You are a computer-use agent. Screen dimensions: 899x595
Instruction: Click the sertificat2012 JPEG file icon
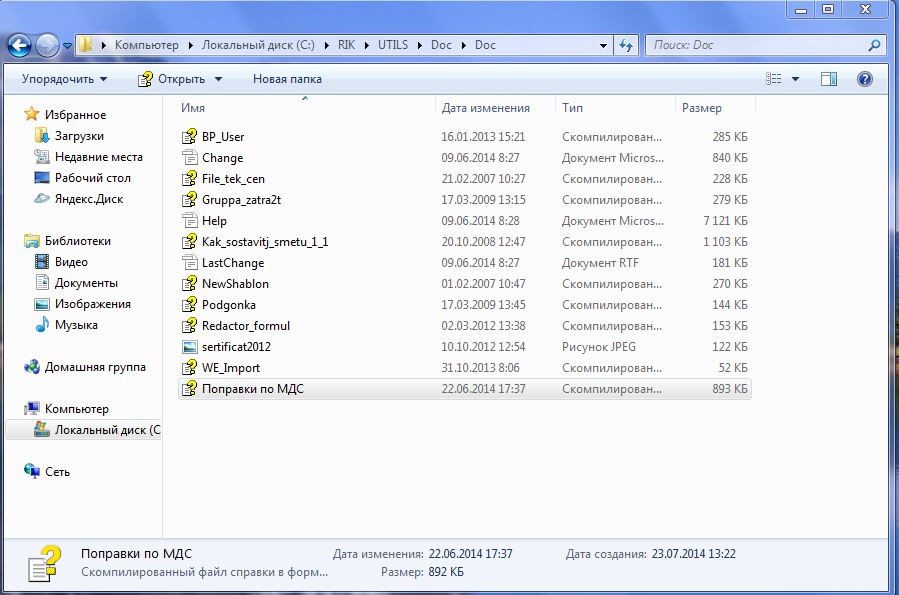[190, 347]
